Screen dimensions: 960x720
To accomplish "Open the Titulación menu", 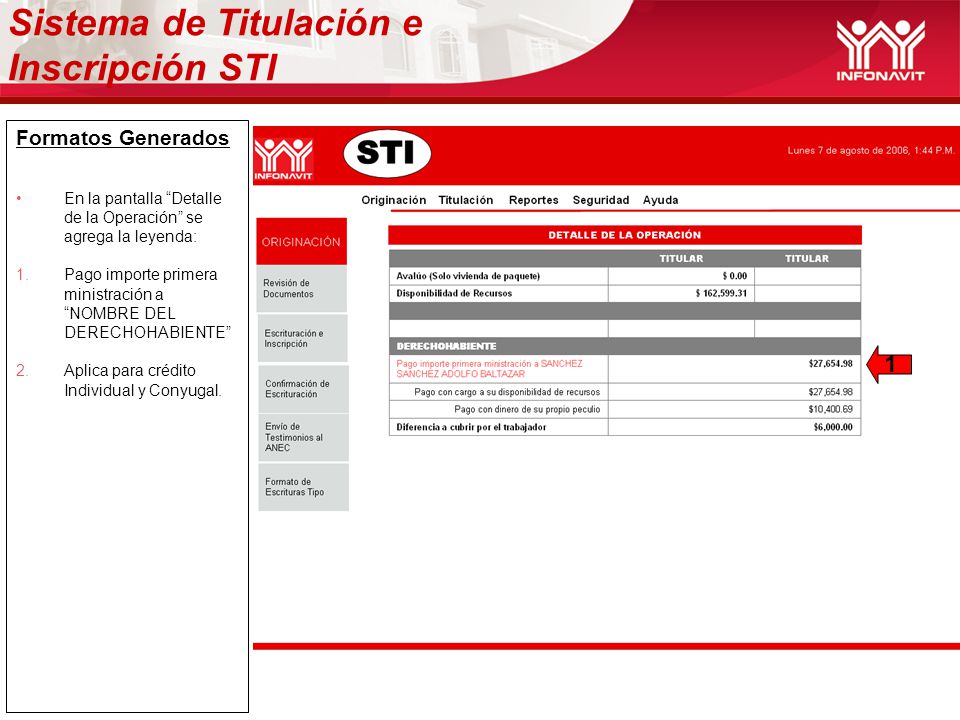I will point(466,200).
